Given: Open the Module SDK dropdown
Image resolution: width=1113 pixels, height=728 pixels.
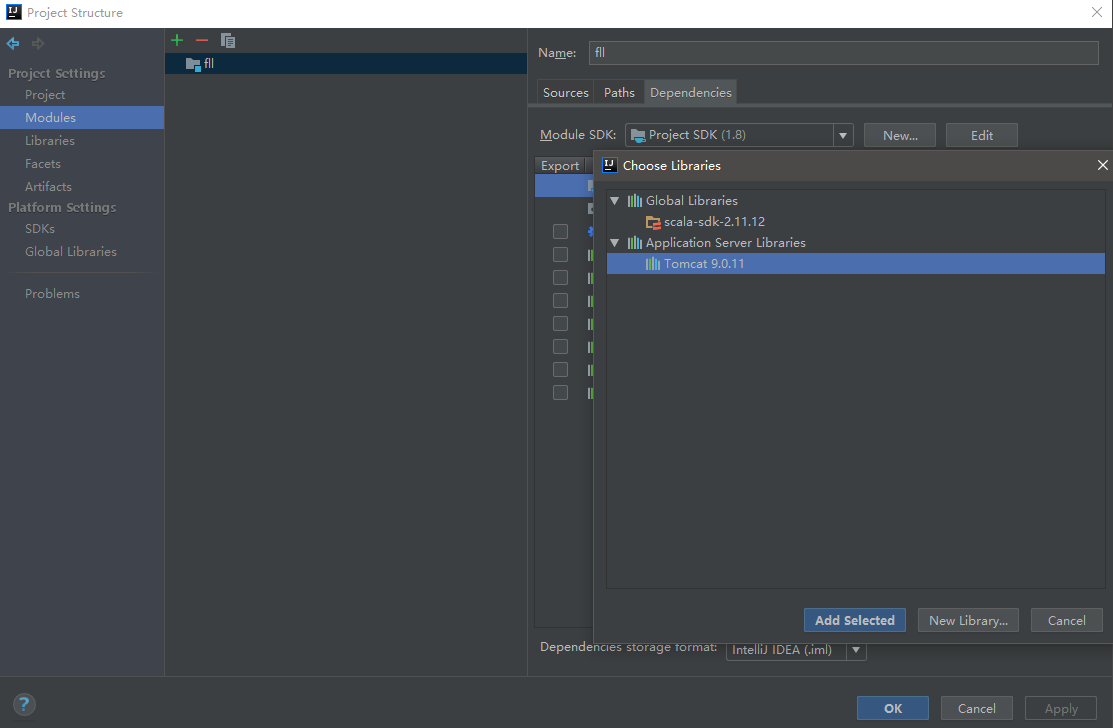Looking at the screenshot, I should point(843,135).
